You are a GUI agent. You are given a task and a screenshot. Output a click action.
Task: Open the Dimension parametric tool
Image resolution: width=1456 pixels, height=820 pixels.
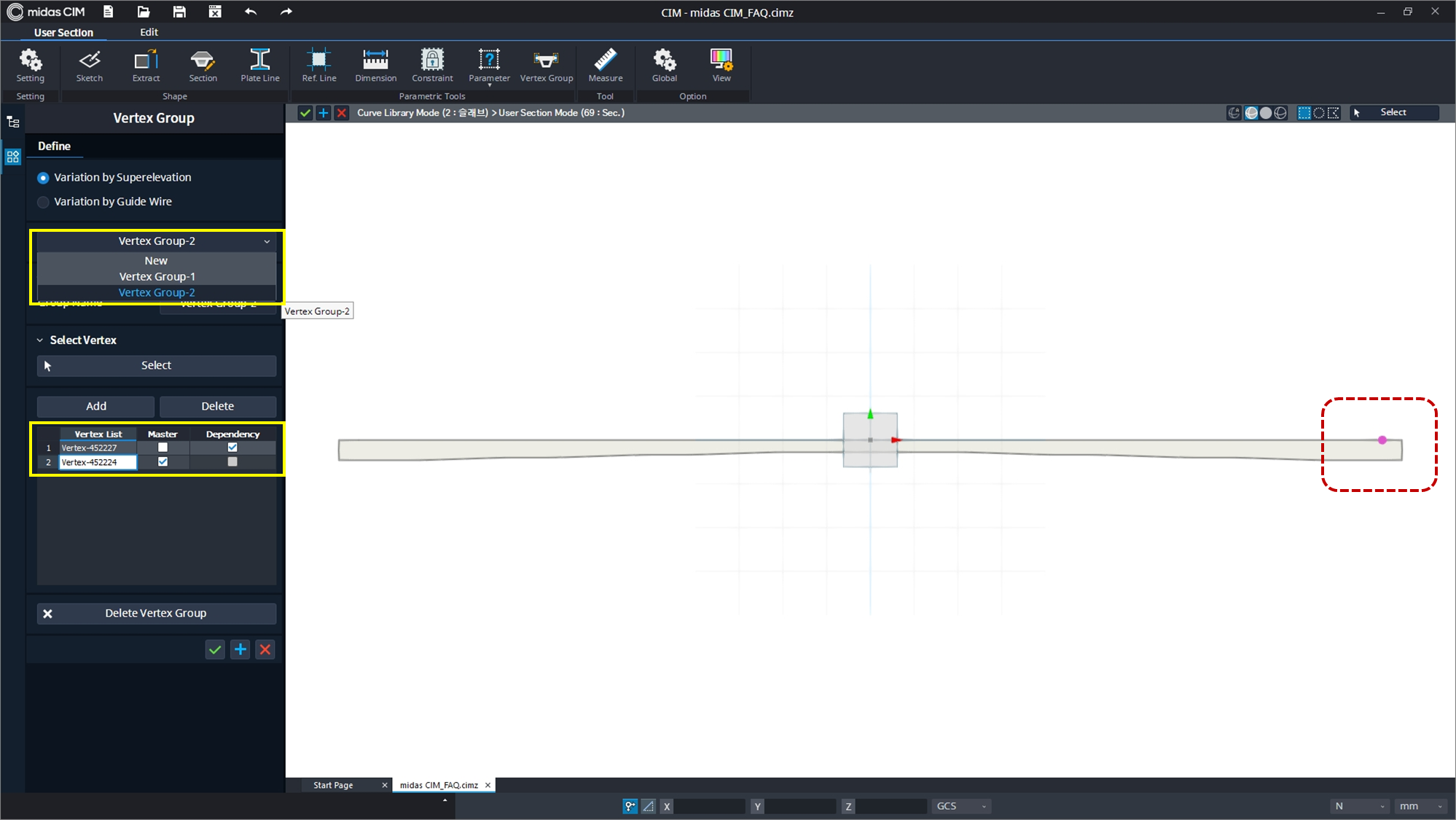375,65
